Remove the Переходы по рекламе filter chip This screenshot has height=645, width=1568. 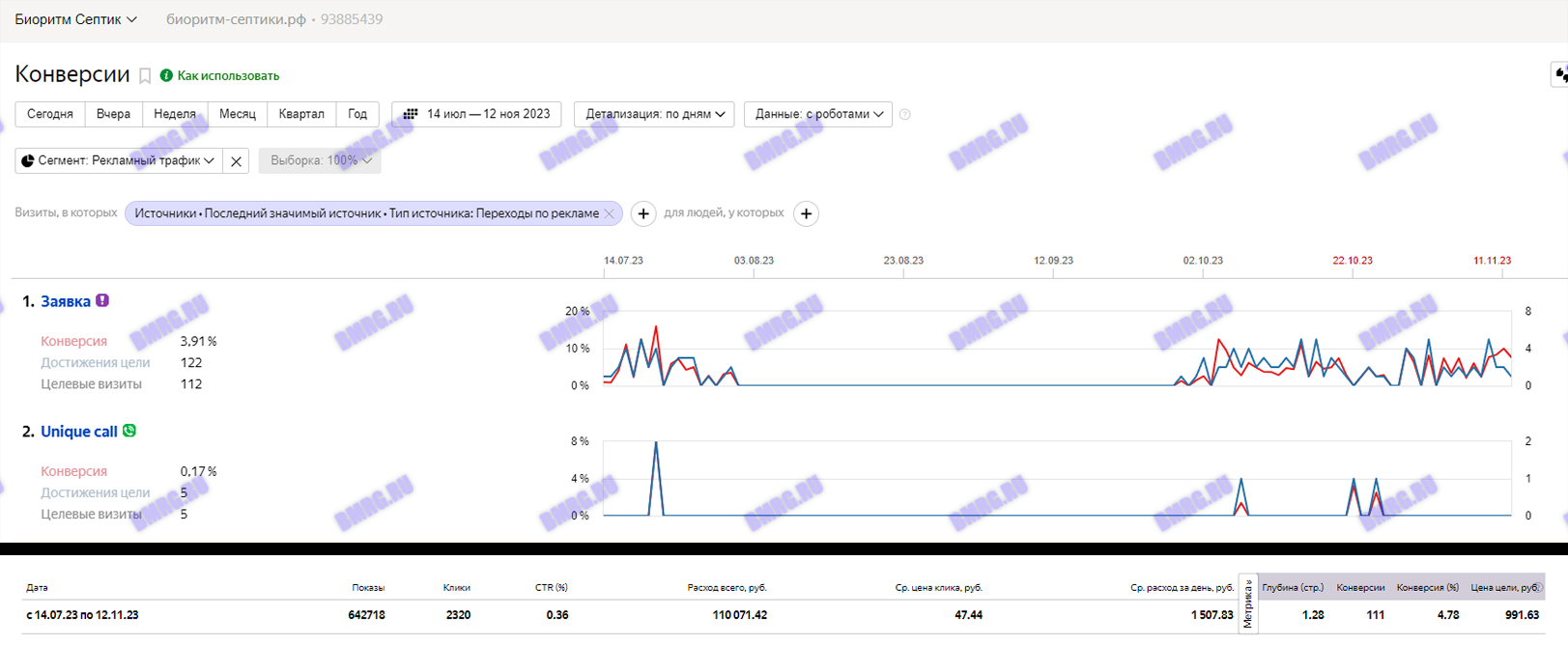(x=610, y=213)
